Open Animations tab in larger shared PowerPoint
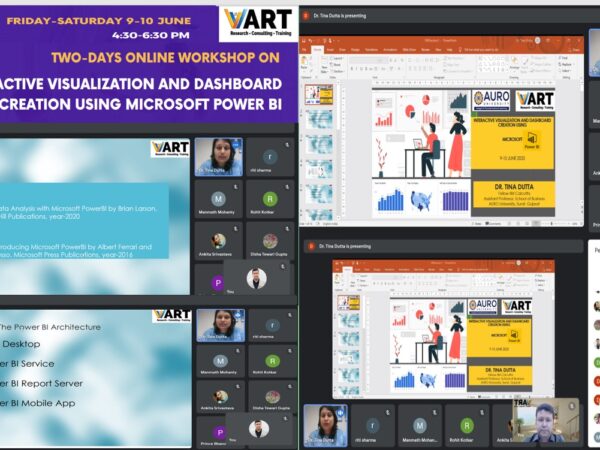600x450 pixels. tap(390, 50)
